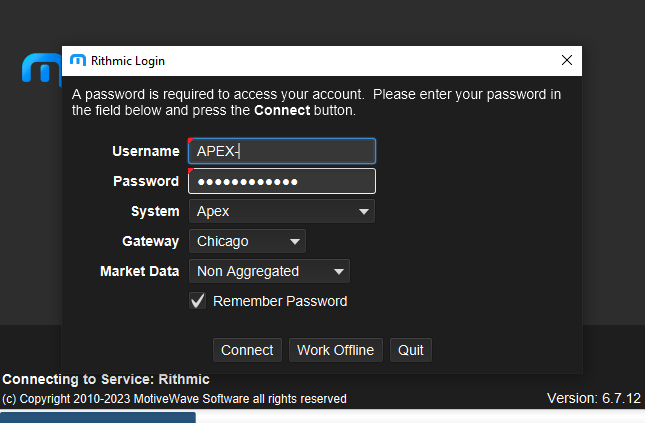Click into the Password field

tap(282, 181)
